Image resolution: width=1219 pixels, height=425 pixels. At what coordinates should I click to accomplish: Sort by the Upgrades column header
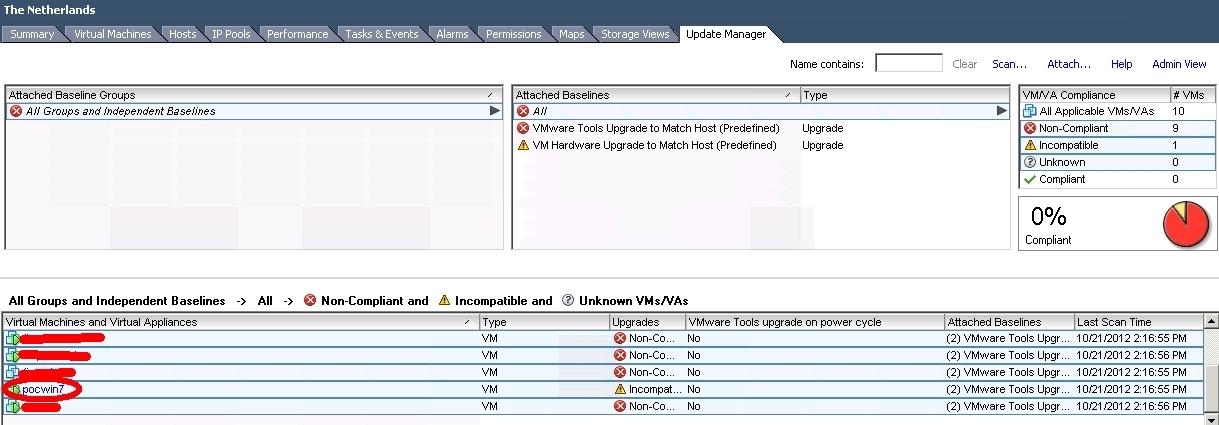click(x=647, y=322)
